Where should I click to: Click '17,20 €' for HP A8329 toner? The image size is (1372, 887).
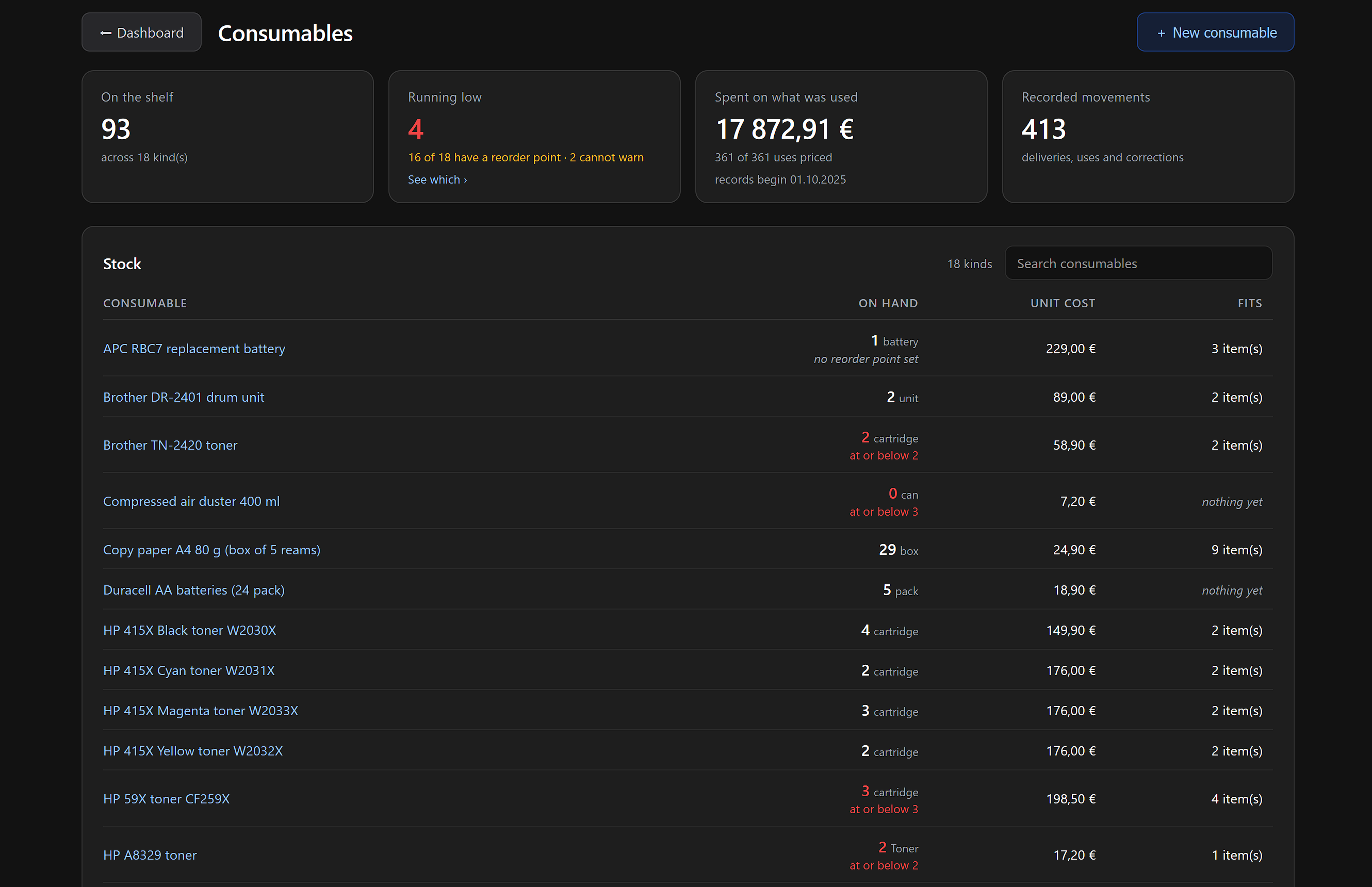point(1074,855)
